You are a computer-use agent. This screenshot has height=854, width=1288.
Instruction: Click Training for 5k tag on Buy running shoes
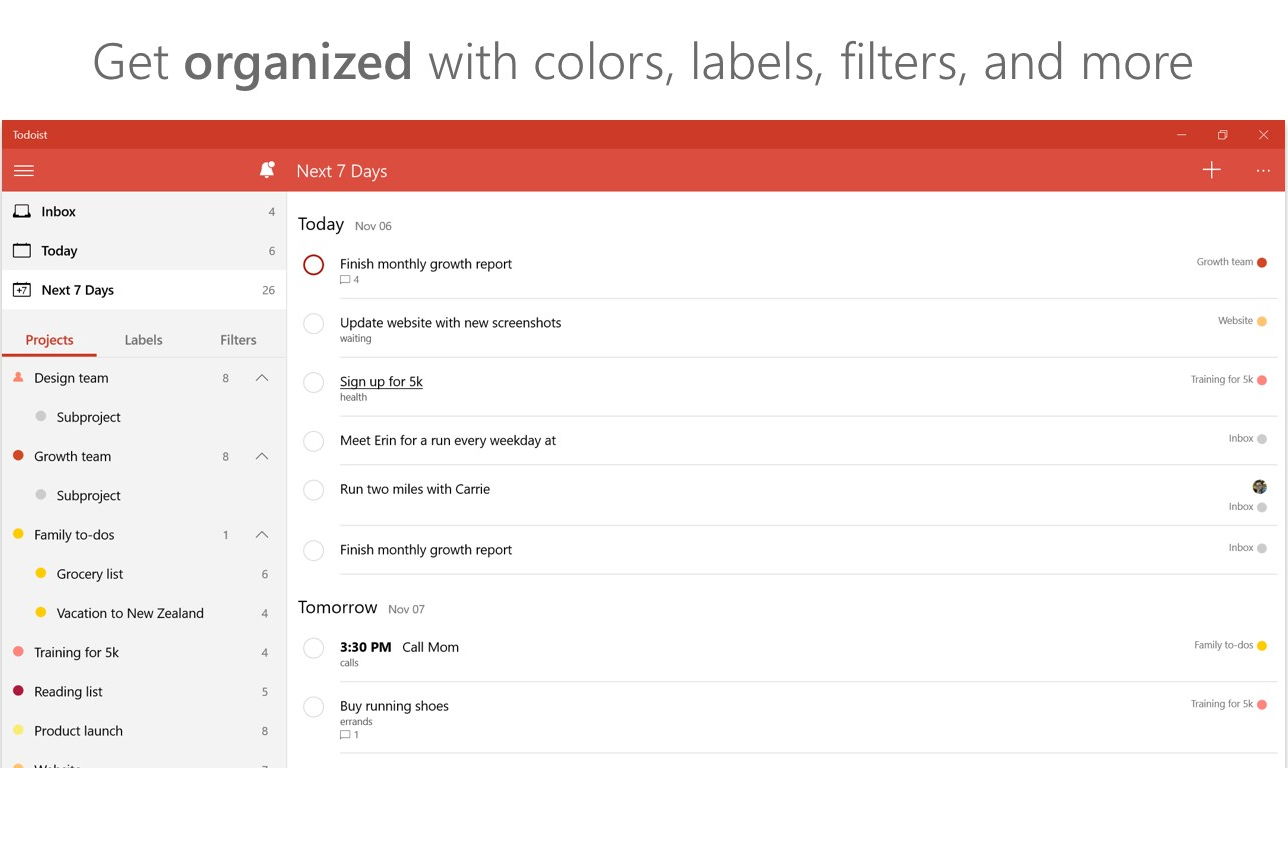coord(1228,704)
